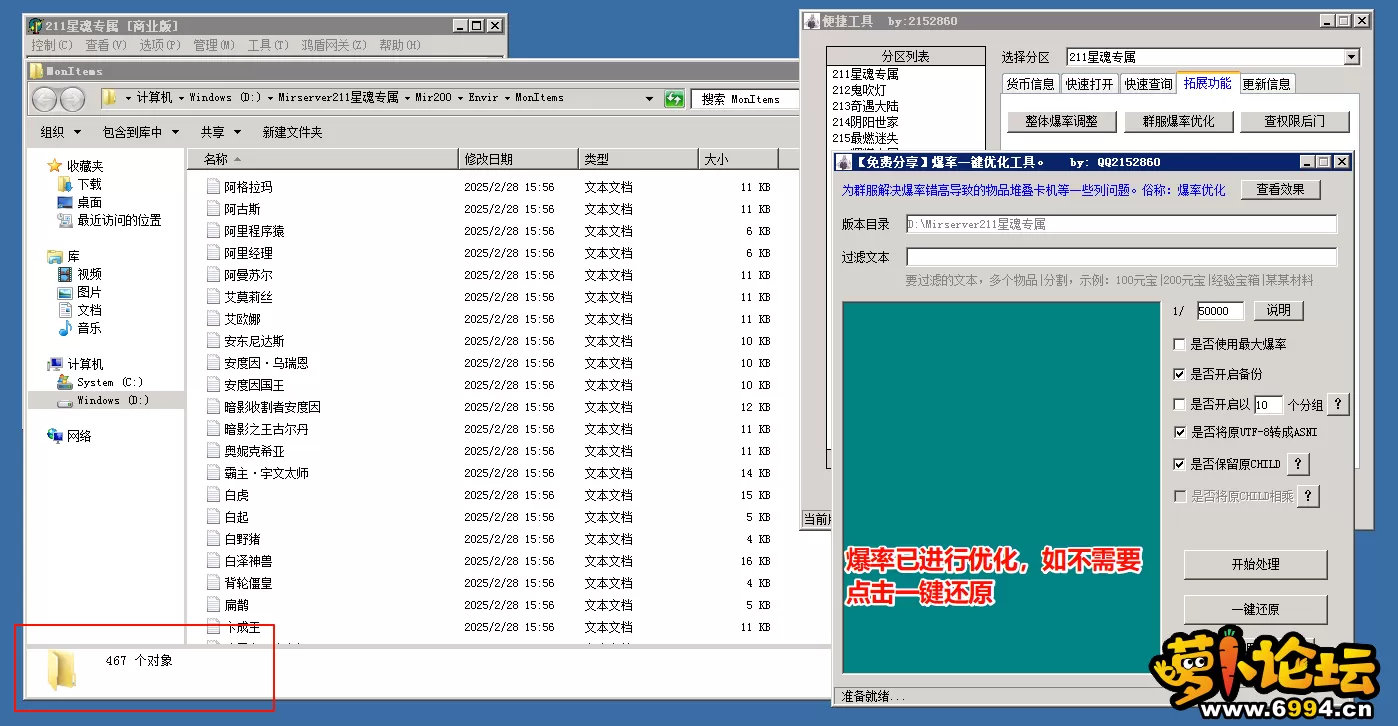1398x726 pixels.
Task: Open the 包含到库中 dropdown
Action: point(140,132)
